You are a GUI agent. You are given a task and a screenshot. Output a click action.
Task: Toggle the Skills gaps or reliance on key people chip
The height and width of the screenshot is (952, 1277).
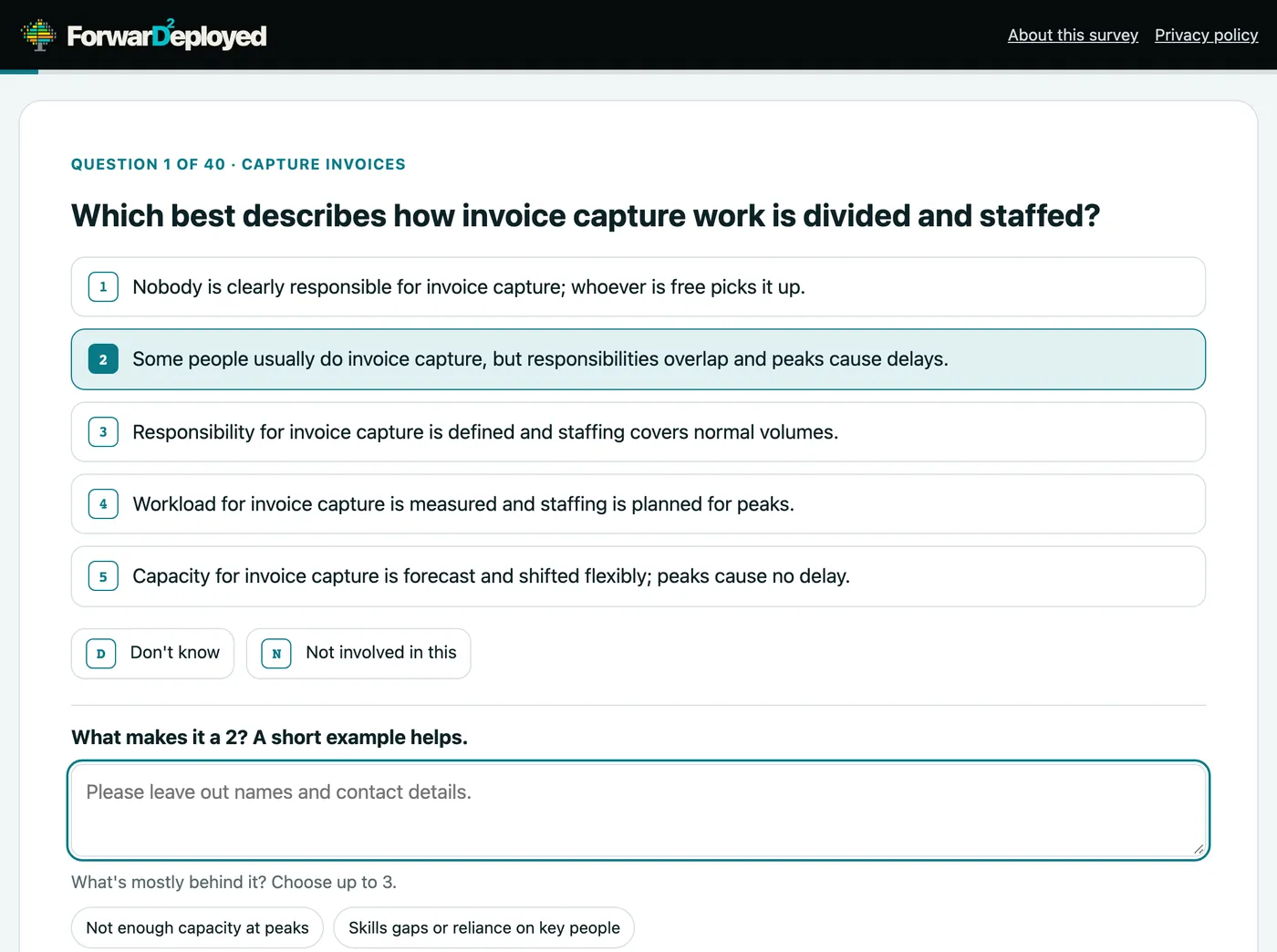(484, 927)
